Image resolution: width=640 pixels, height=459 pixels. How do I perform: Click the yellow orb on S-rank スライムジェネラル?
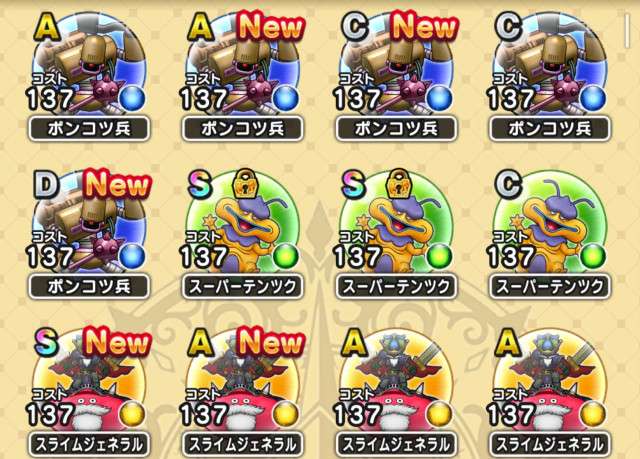132,414
